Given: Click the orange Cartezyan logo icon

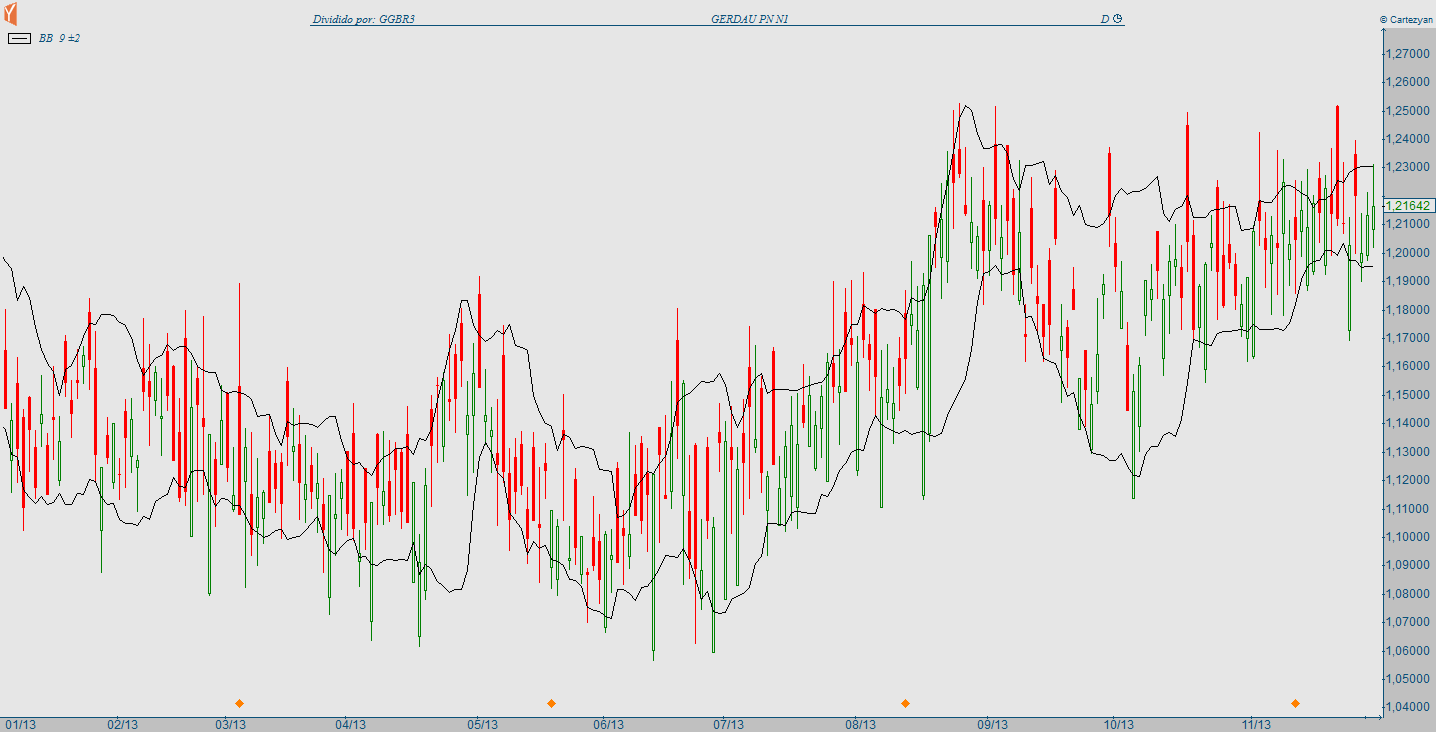Looking at the screenshot, I should [10, 13].
